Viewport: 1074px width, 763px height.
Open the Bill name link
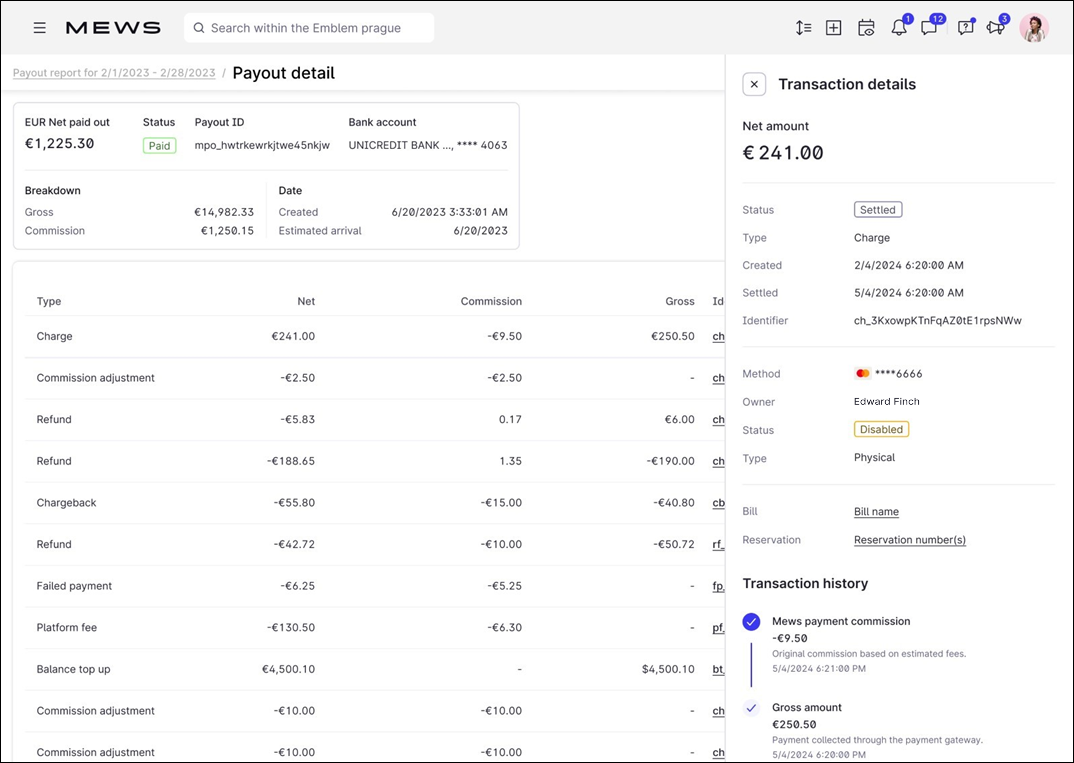point(876,512)
